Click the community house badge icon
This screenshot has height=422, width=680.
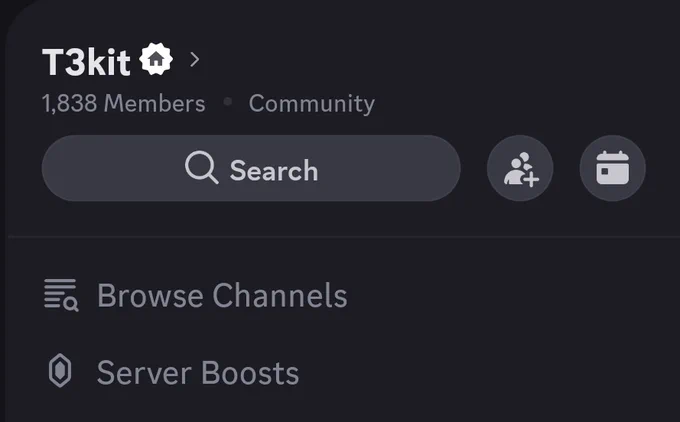(x=156, y=59)
